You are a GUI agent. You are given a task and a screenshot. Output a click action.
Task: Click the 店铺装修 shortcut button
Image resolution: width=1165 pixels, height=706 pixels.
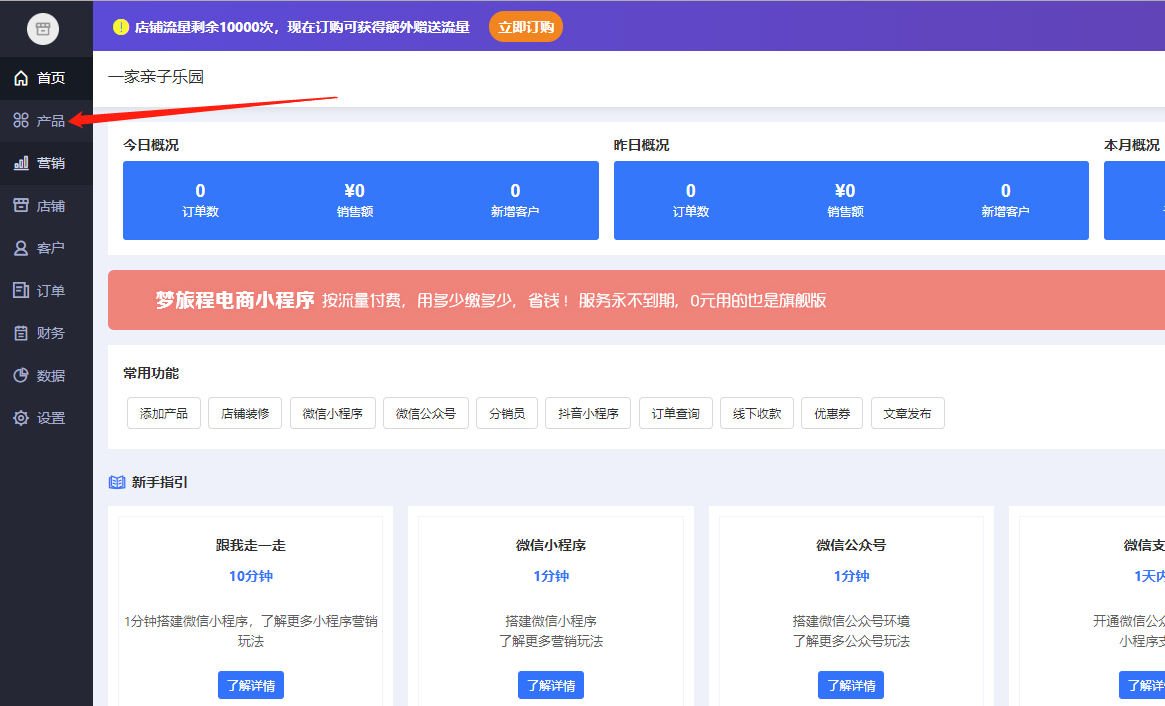(x=245, y=413)
